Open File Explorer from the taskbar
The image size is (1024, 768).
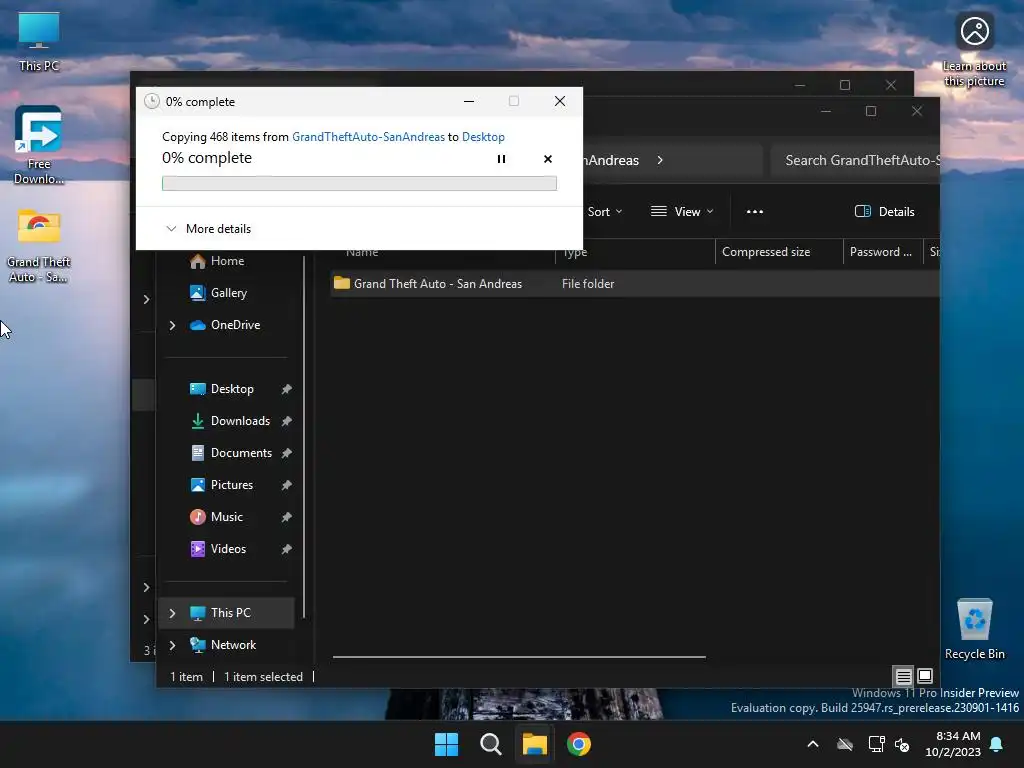click(x=534, y=744)
